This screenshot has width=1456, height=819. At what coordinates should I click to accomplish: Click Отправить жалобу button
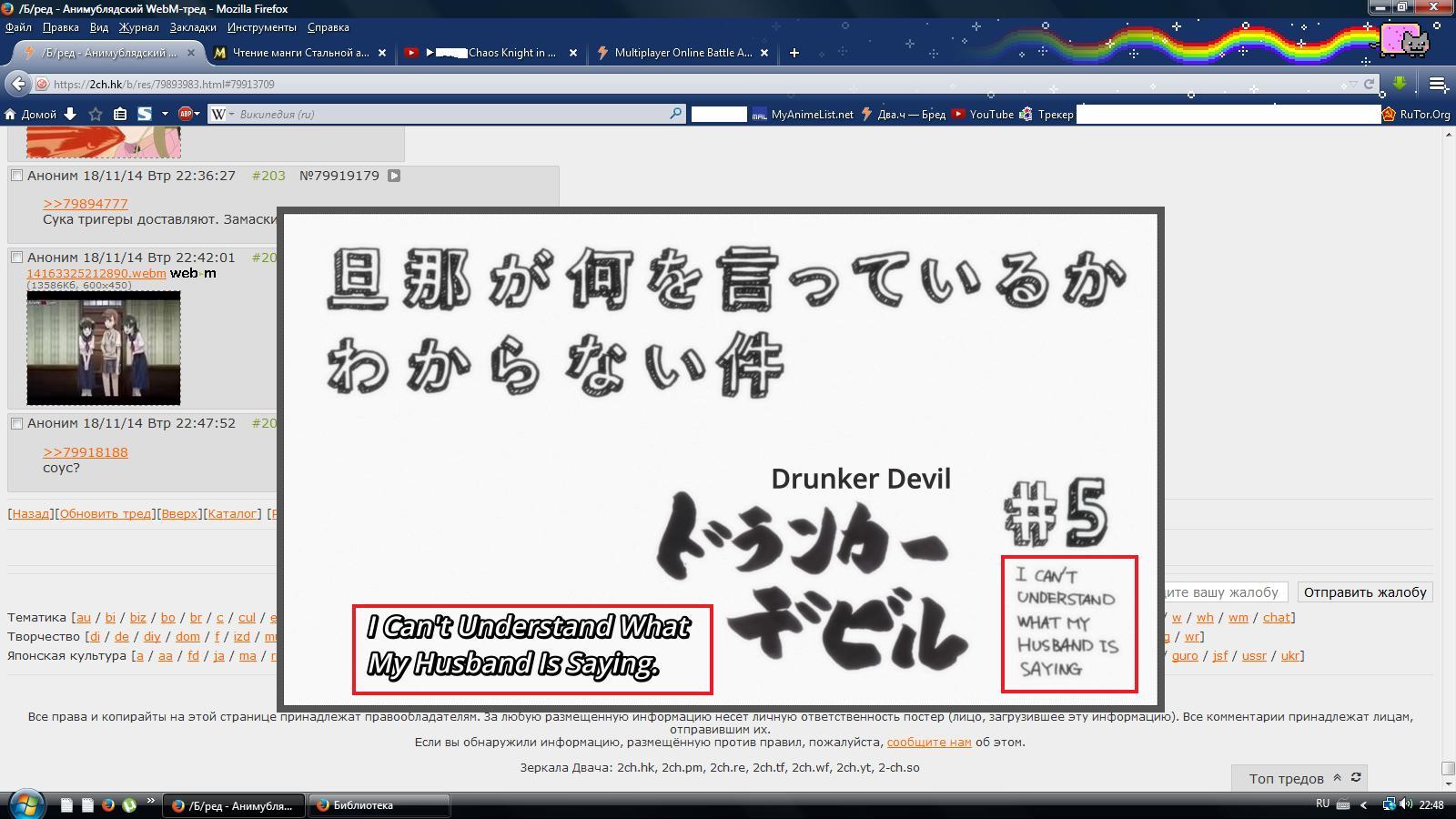pos(1365,592)
